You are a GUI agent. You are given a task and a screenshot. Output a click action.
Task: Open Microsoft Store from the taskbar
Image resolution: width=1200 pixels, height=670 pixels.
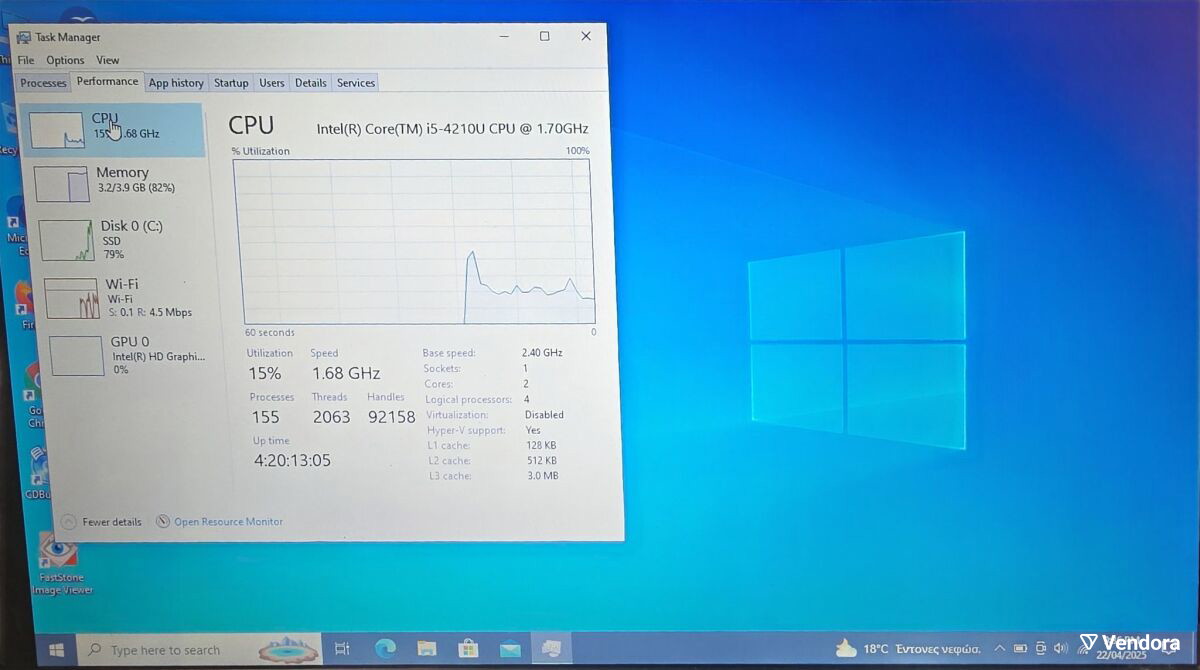[468, 649]
